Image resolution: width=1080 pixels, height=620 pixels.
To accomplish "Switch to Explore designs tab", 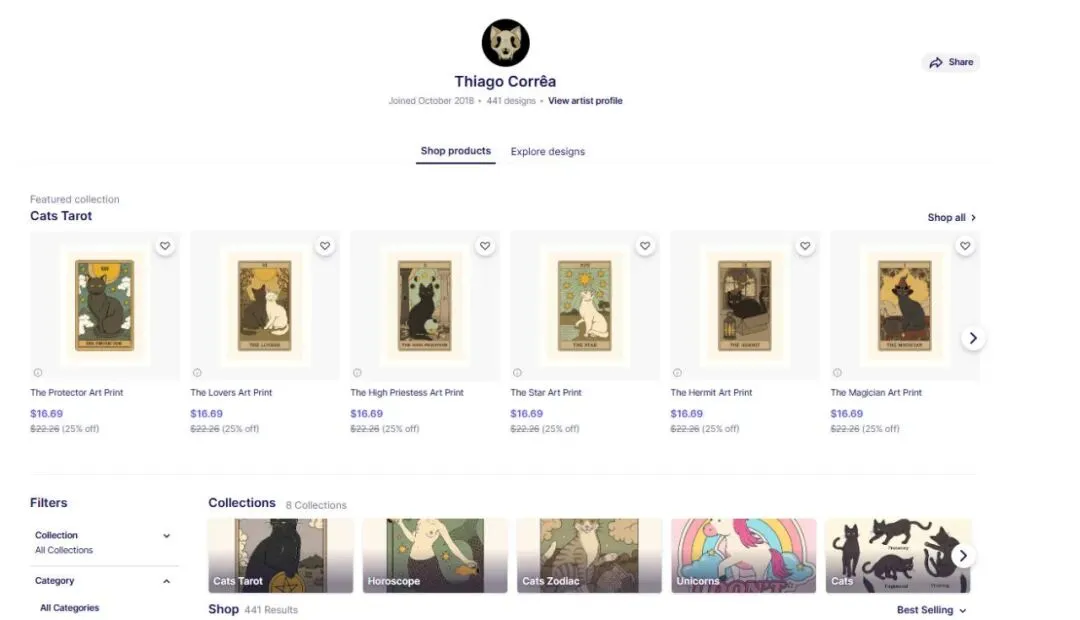I will 548,152.
